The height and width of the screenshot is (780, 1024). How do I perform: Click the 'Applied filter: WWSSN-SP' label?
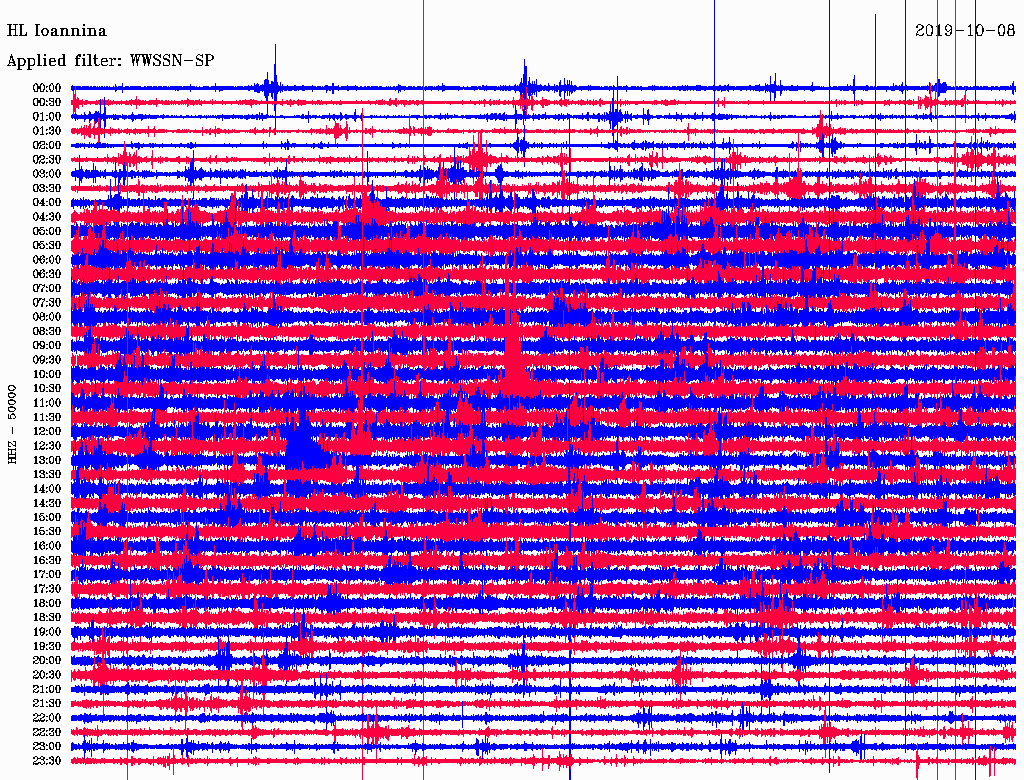(x=110, y=61)
